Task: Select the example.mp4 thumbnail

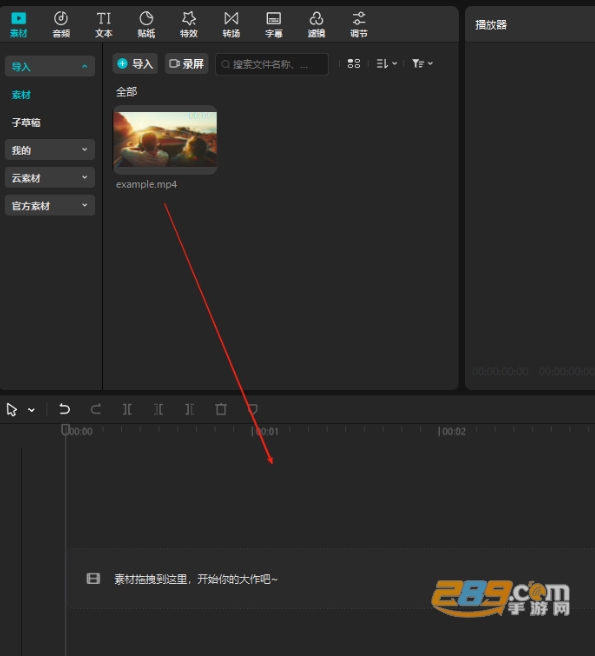Action: tap(165, 140)
